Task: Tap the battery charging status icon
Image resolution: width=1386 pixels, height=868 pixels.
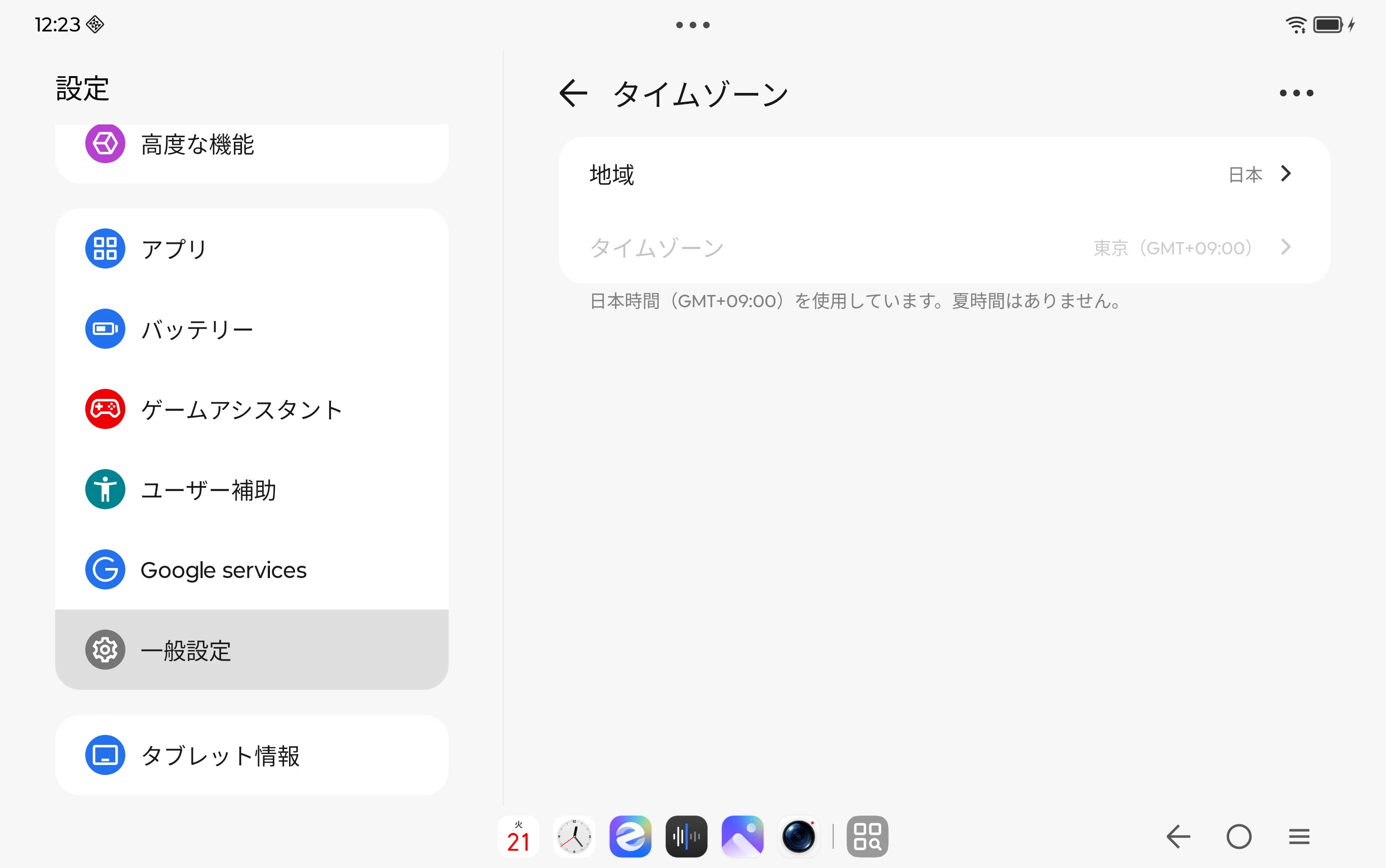Action: pos(1334,25)
